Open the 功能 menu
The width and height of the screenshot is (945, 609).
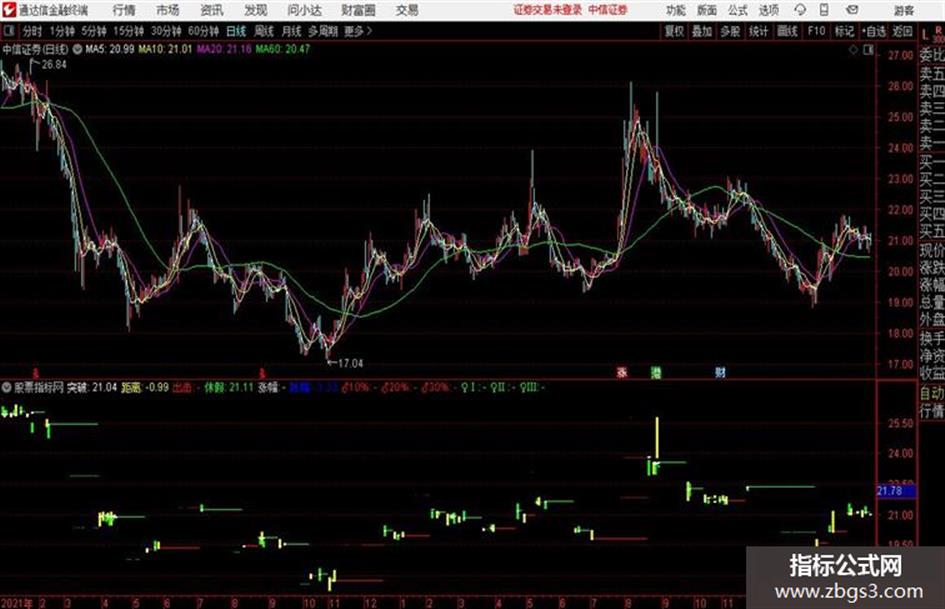(x=676, y=10)
